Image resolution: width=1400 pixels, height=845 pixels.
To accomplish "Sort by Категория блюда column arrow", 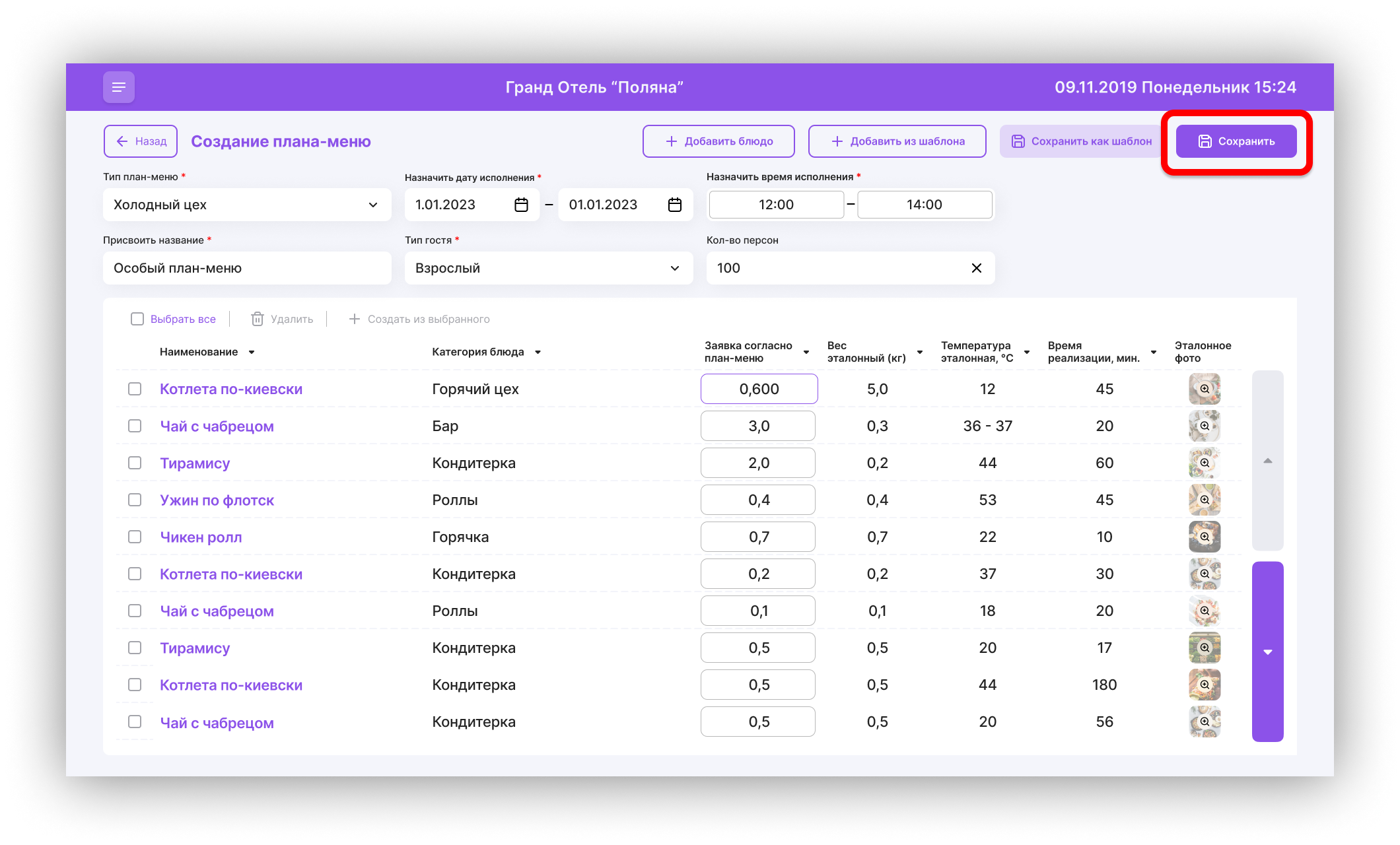I will 538,353.
